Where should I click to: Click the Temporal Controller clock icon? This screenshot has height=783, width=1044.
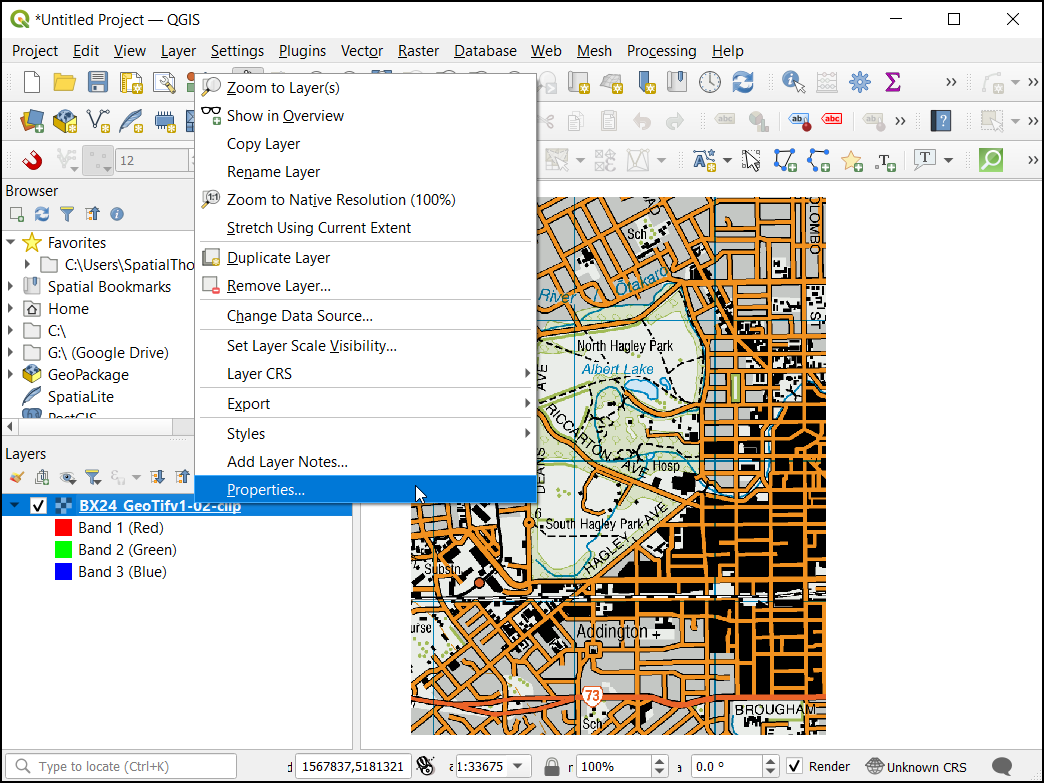tap(709, 82)
